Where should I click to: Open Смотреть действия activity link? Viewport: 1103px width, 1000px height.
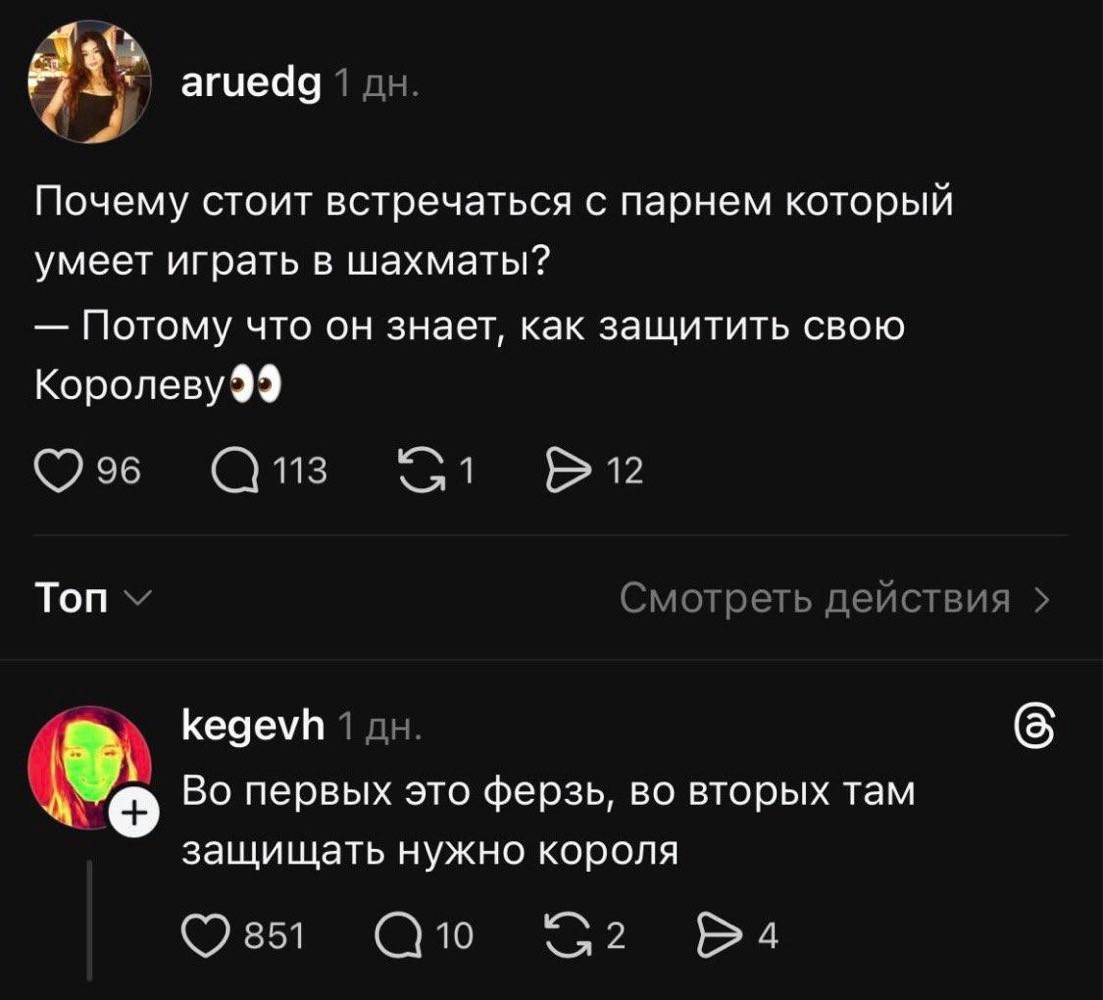click(834, 599)
